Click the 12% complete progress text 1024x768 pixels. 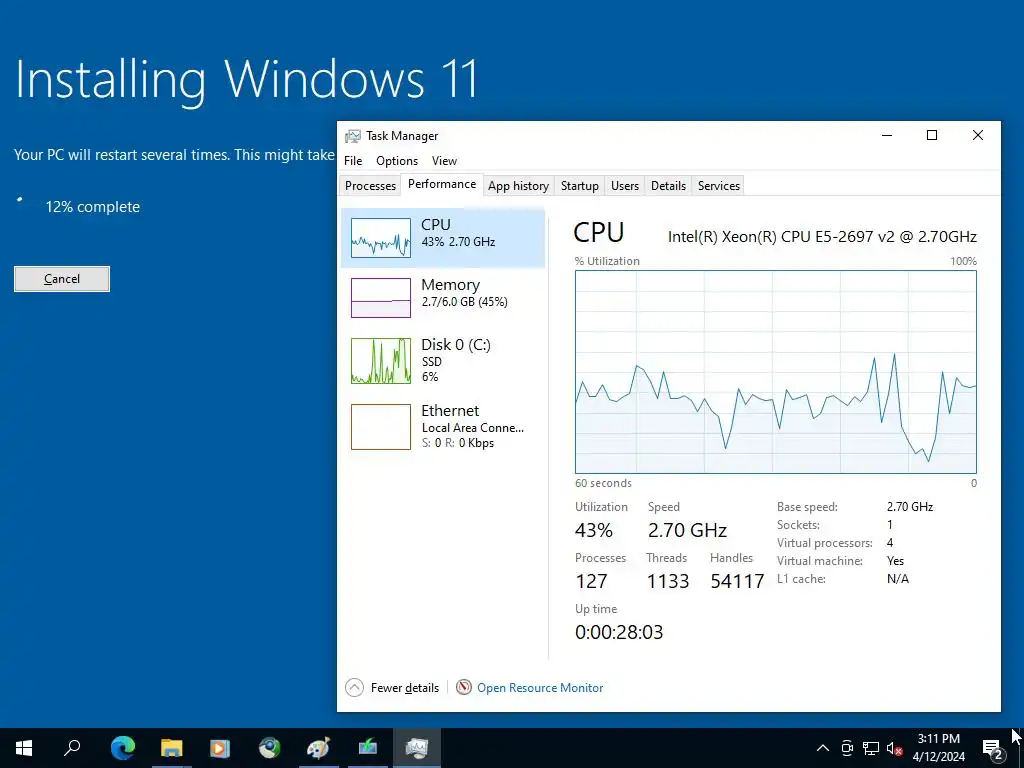tap(93, 207)
